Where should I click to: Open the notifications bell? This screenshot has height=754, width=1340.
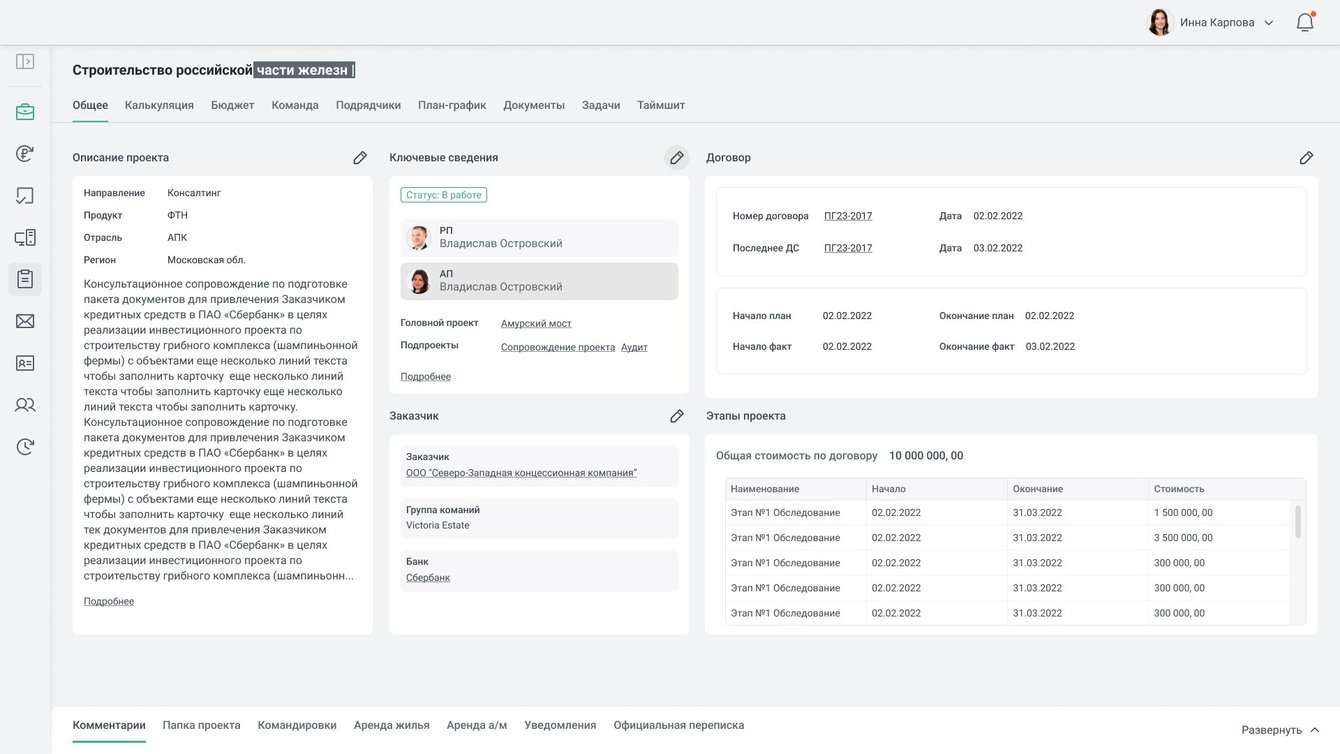pos(1305,22)
